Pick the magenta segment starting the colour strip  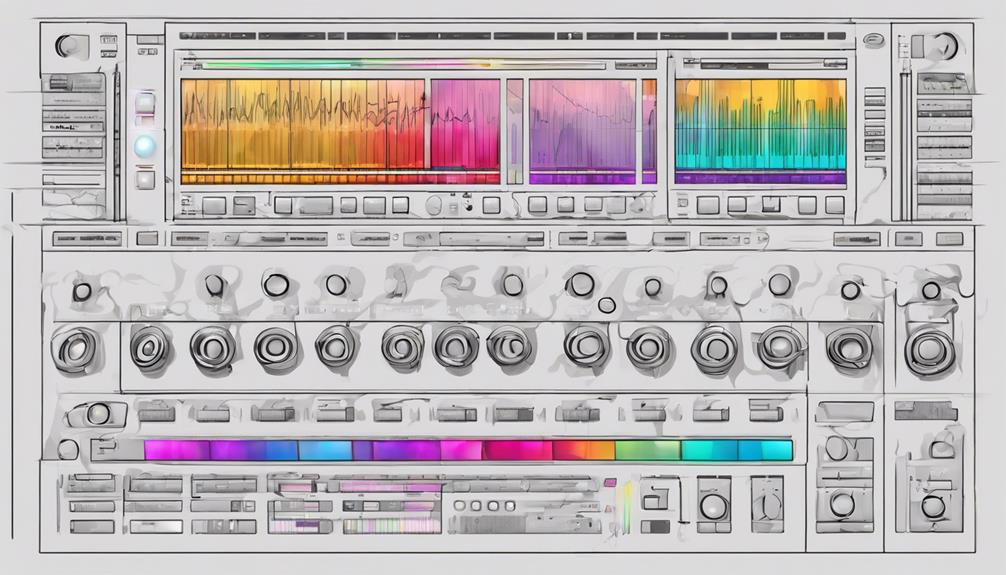[177, 450]
